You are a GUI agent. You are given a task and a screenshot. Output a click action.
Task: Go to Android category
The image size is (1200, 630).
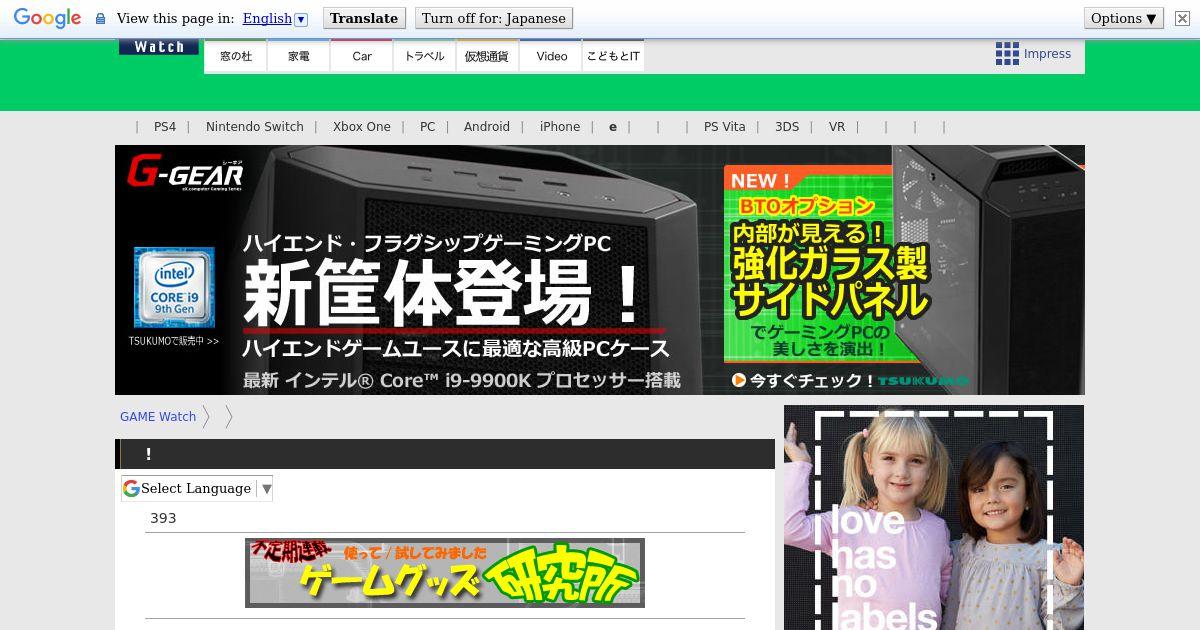pyautogui.click(x=487, y=127)
